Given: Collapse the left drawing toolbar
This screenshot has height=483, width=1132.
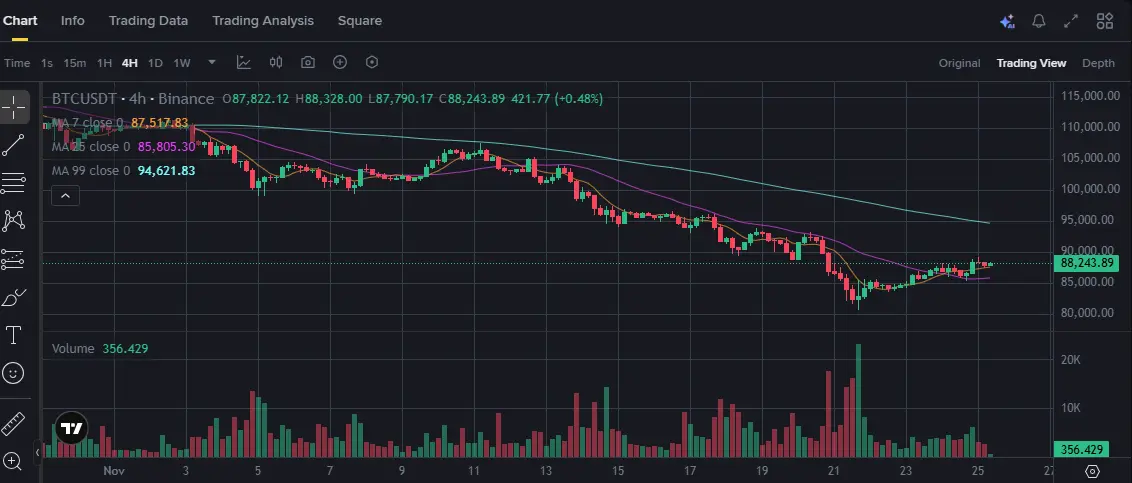Looking at the screenshot, I should tap(39, 453).
